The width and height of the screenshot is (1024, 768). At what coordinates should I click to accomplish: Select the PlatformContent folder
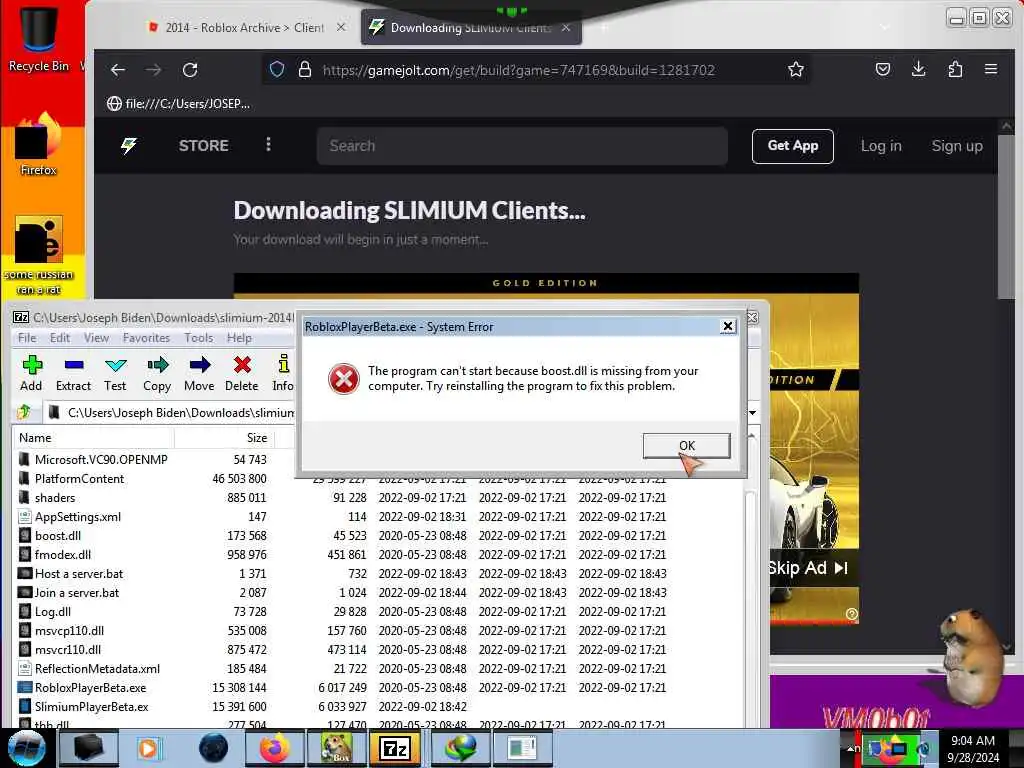click(79, 479)
